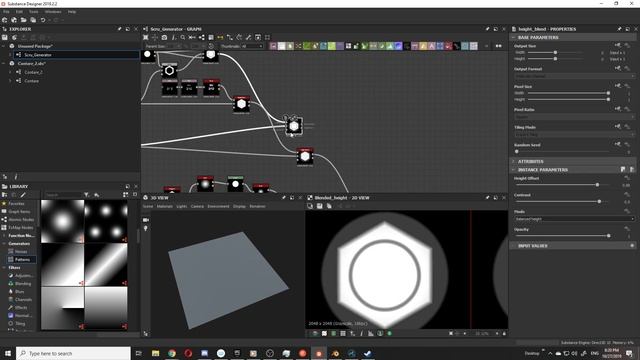
Task: Toggle lock icon in 2D View bottom bar
Action: (x=504, y=333)
